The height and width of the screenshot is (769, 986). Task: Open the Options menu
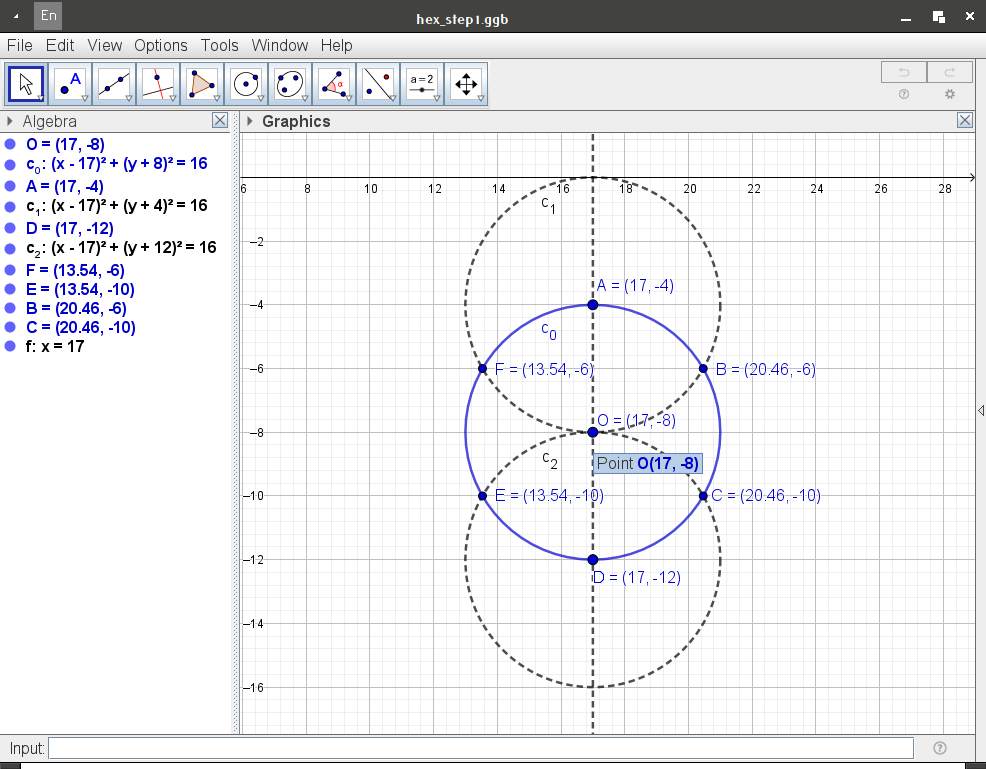tap(160, 45)
